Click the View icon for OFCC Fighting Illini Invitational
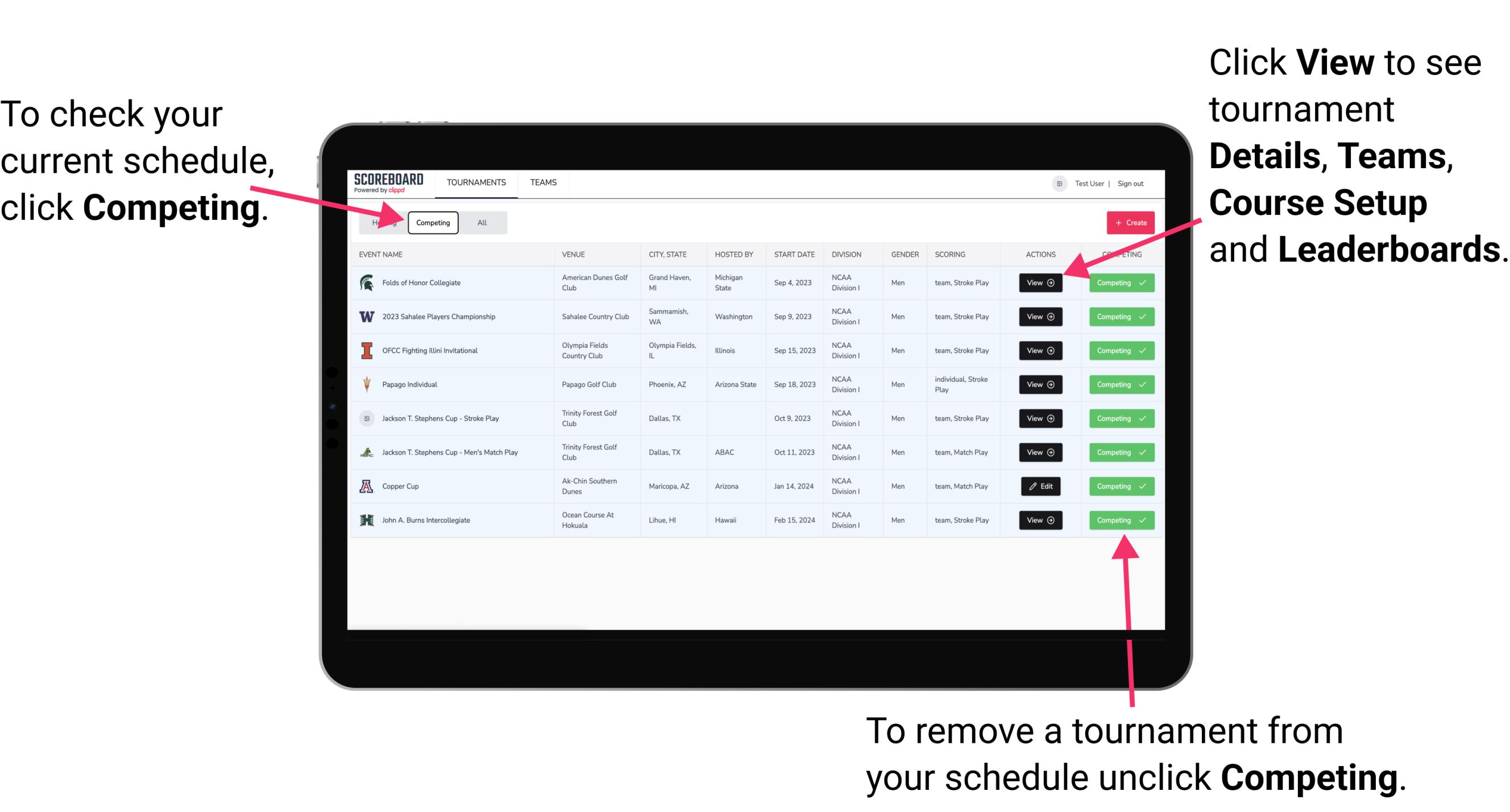This screenshot has height=812, width=1510. (x=1040, y=351)
